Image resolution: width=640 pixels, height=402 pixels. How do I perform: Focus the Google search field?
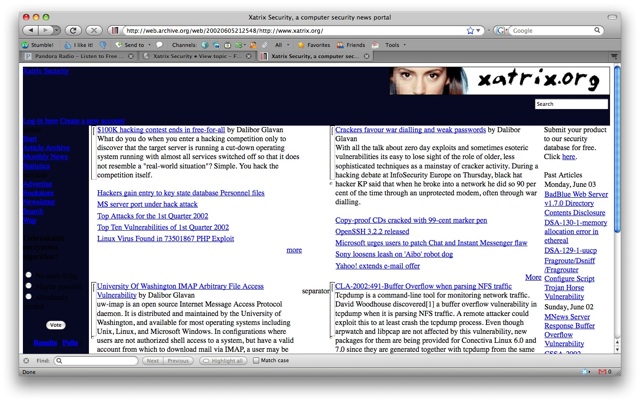pyautogui.click(x=552, y=31)
